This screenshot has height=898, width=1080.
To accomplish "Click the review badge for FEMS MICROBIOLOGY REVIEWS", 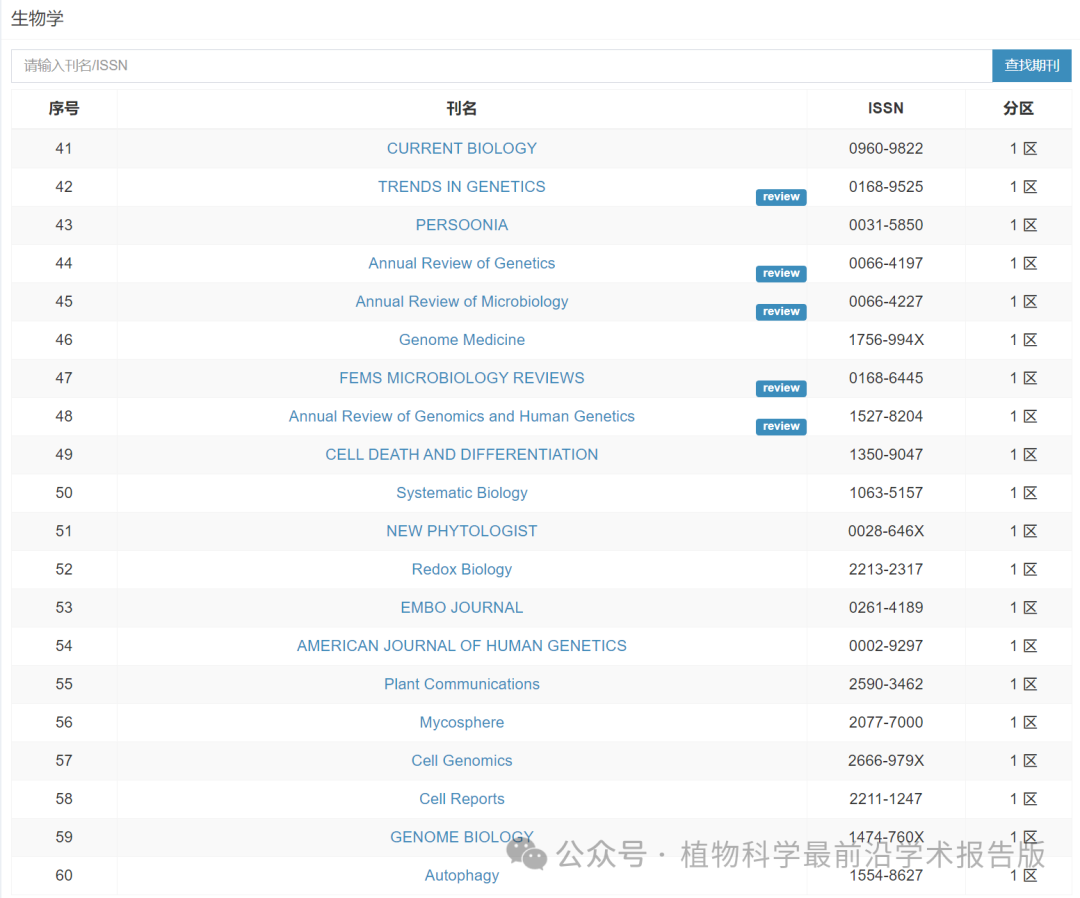I will (781, 388).
